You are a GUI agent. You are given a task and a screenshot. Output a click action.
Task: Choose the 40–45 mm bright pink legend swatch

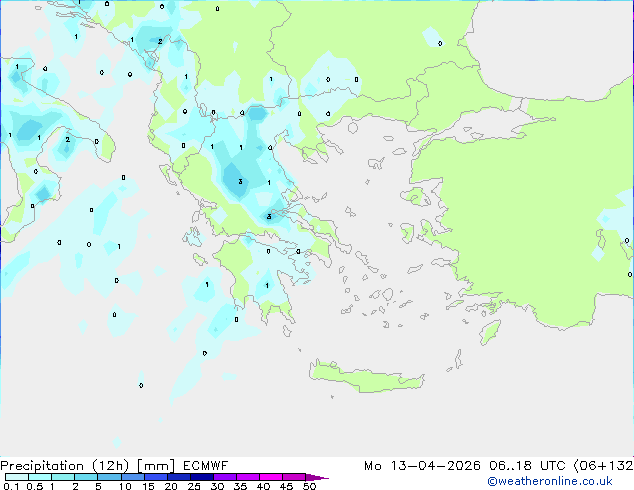[271, 477]
